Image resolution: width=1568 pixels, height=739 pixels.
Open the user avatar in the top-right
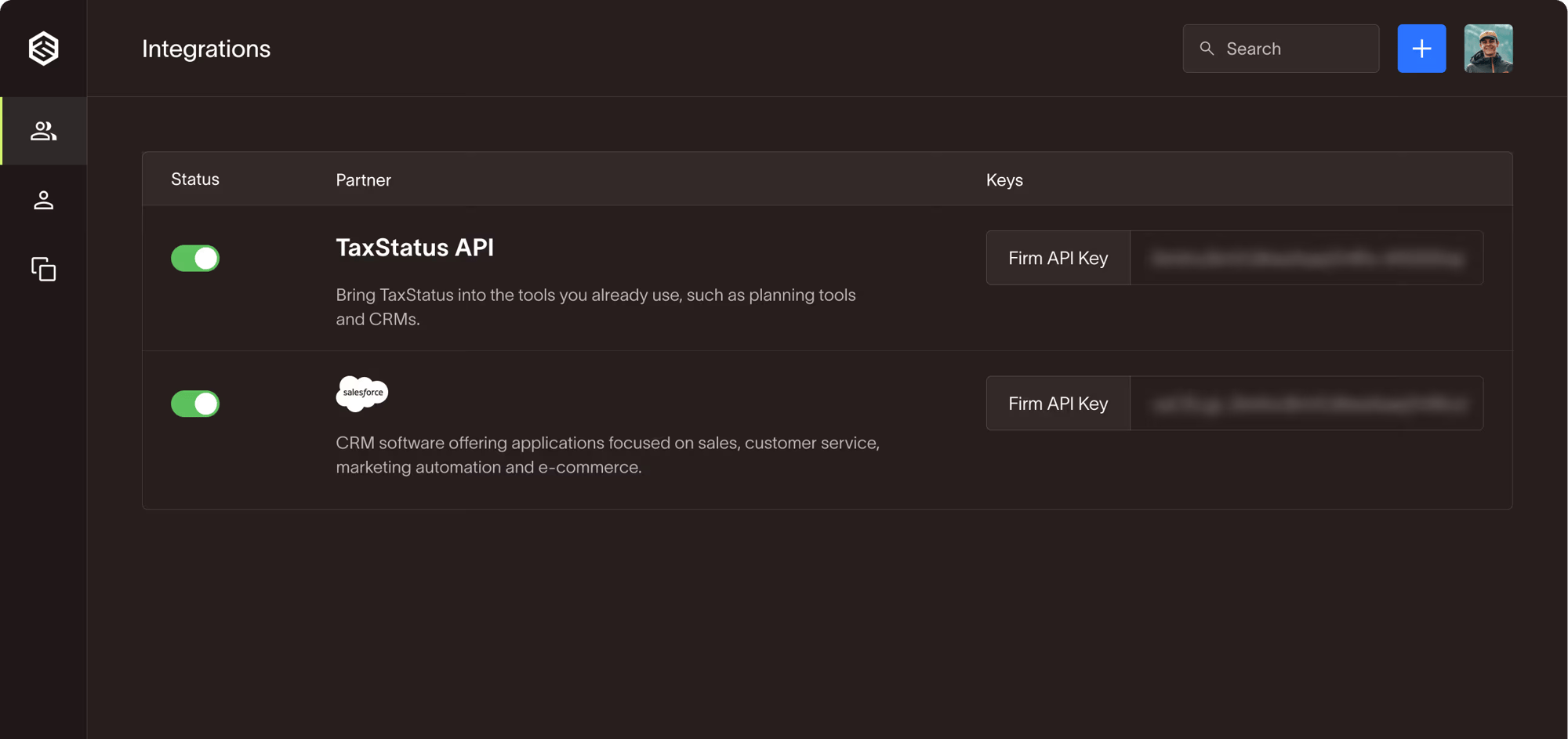[x=1487, y=48]
